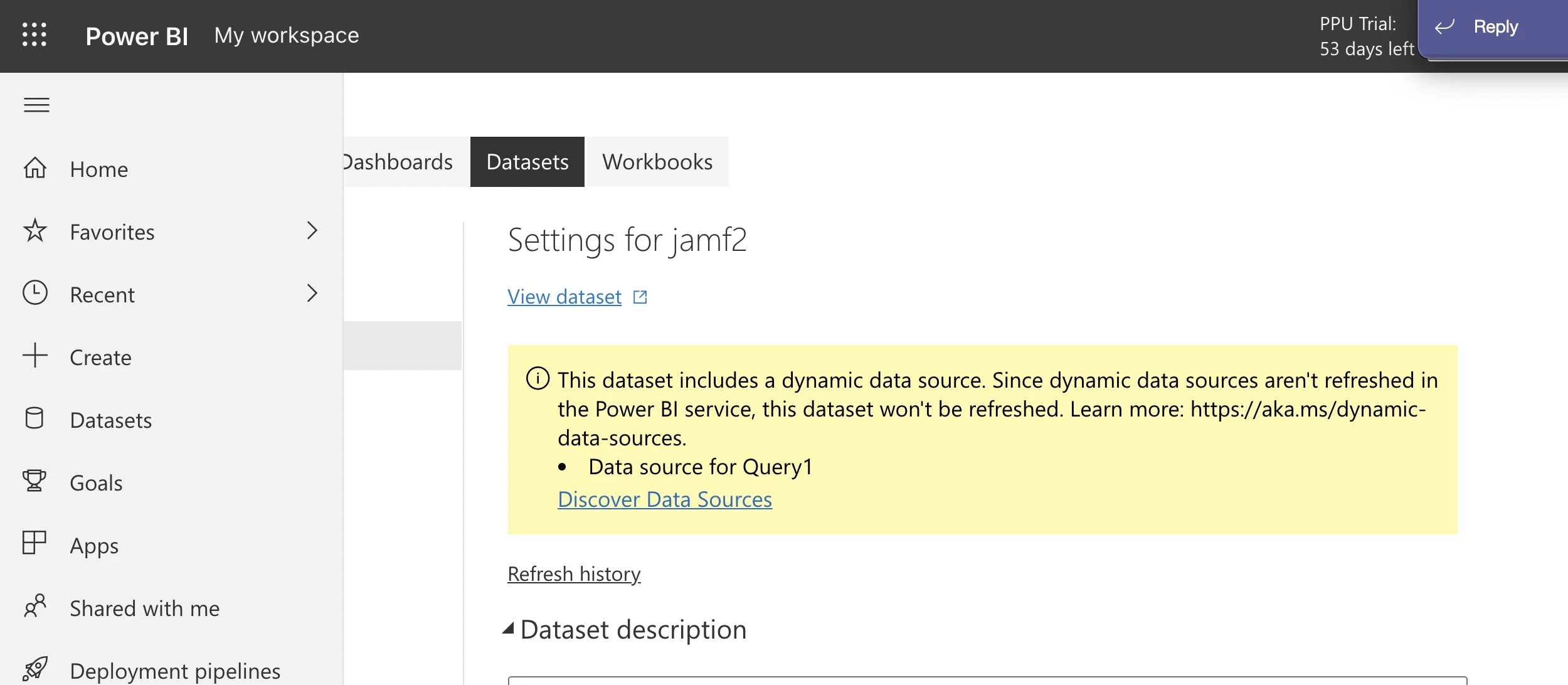Click the PPU Trial 53 days left notice
Viewport: 1568px width, 685px height.
[1367, 36]
